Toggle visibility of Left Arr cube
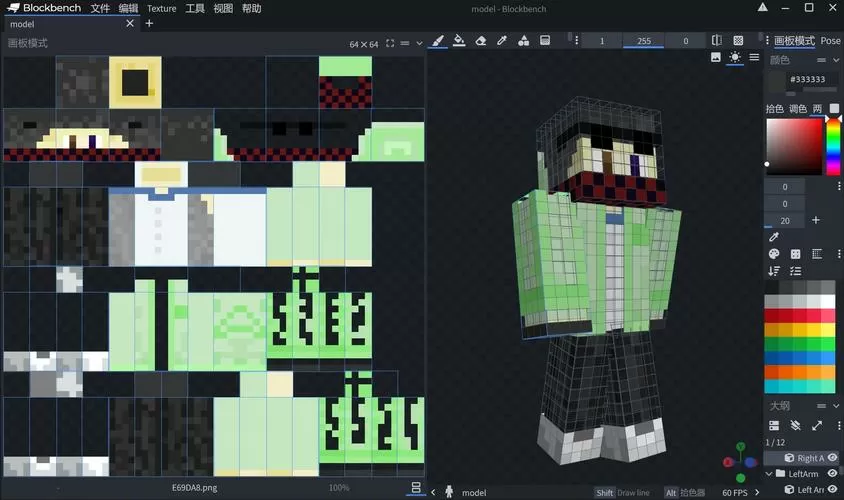The height and width of the screenshot is (500, 844). pos(833,489)
